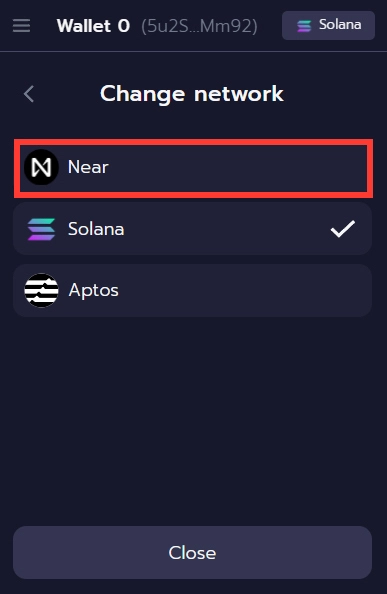The height and width of the screenshot is (594, 387).
Task: Switch to the Aptos network
Action: click(x=192, y=291)
